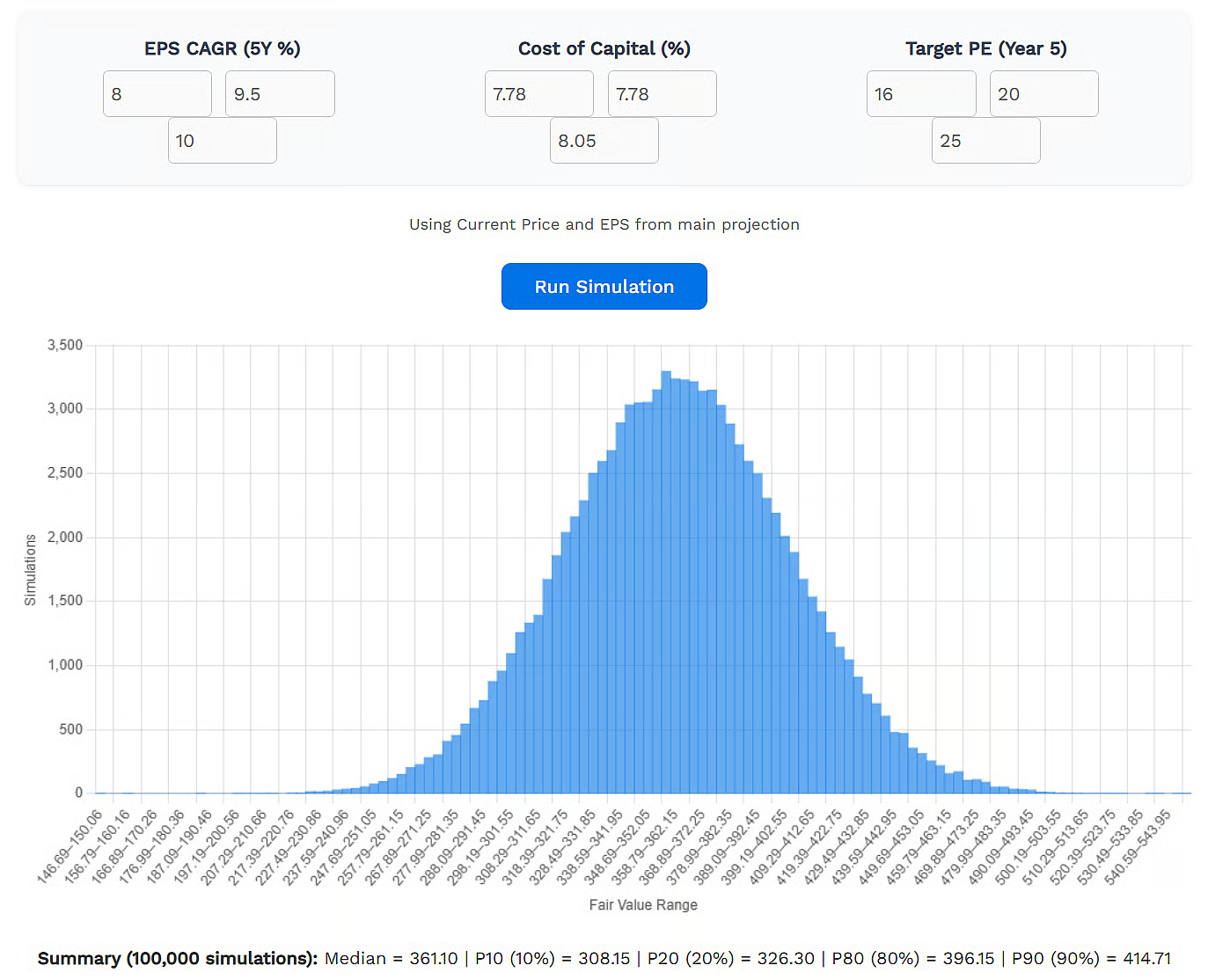Select the Cost of Capital 8.05 input
The image size is (1208, 980).
click(604, 141)
